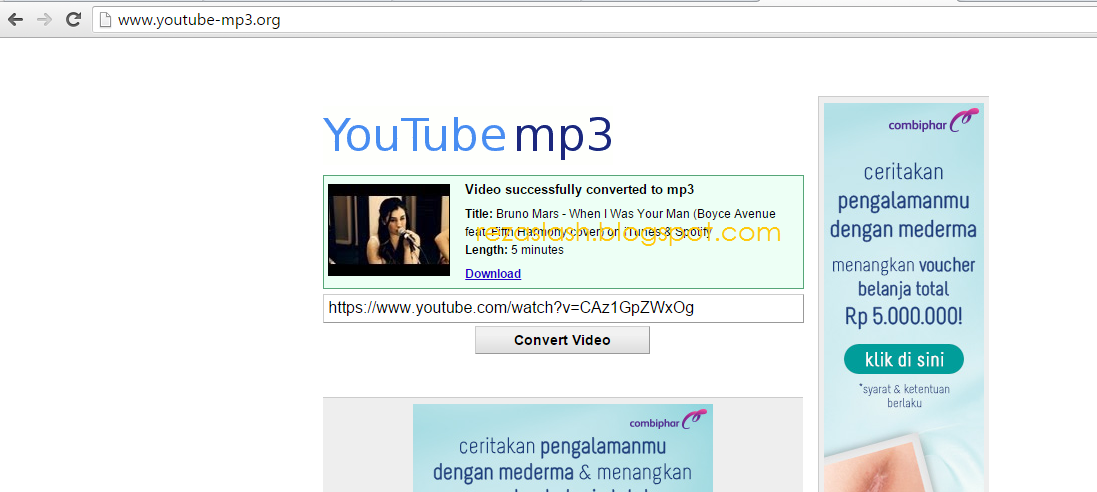This screenshot has width=1097, height=492.
Task: Focus the YouTube URL input field
Action: (x=563, y=309)
